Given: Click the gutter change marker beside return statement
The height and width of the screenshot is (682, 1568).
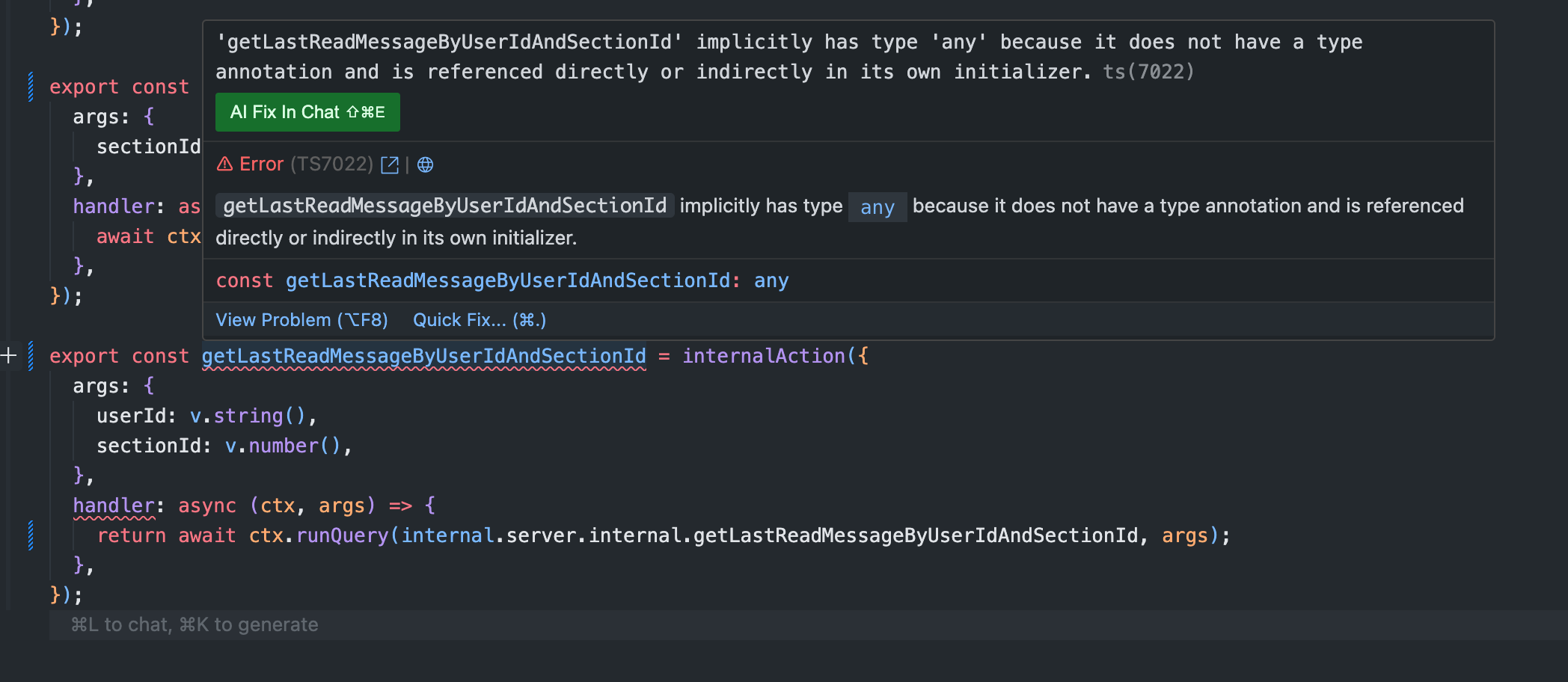Looking at the screenshot, I should [x=31, y=535].
